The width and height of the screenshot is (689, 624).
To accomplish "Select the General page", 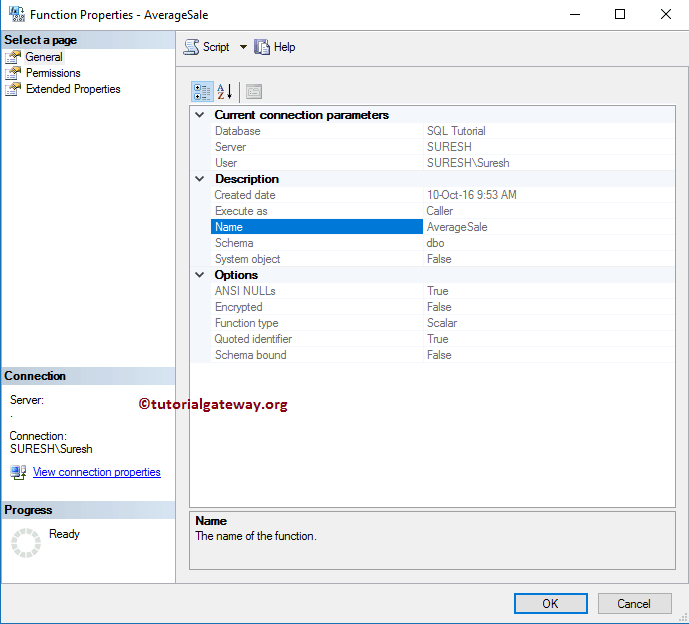I will pos(44,57).
